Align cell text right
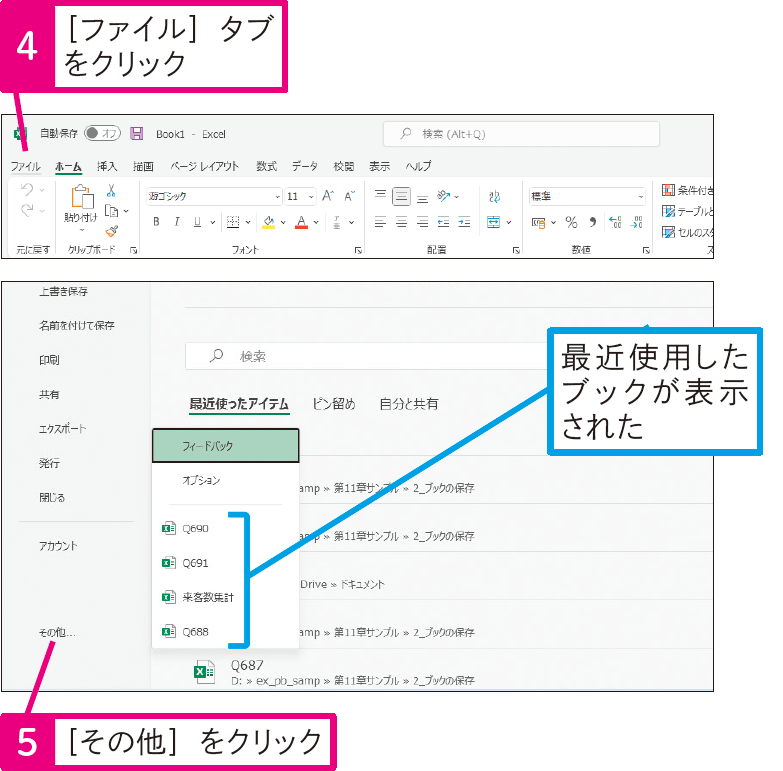The height and width of the screenshot is (771, 783). click(422, 222)
